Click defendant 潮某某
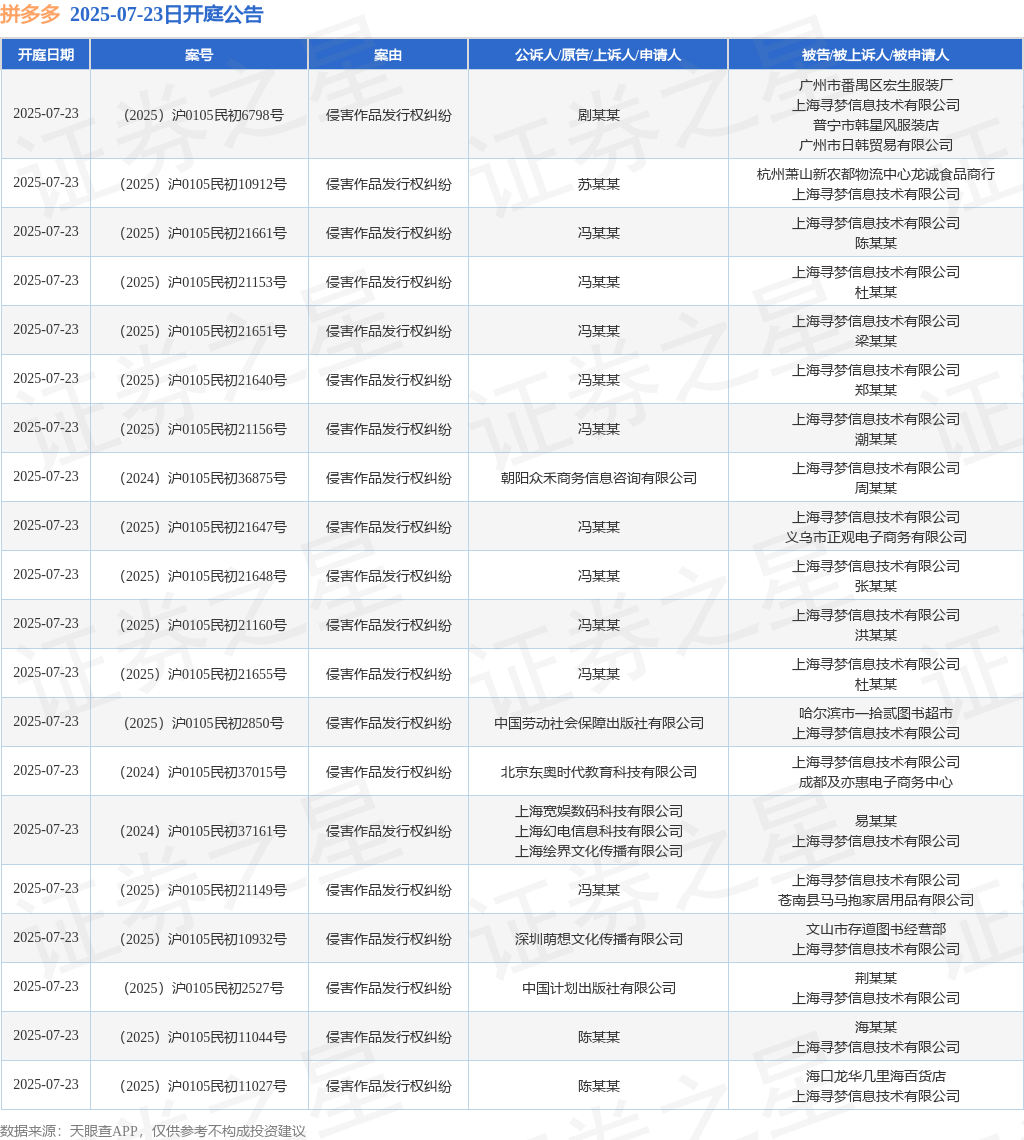The height and width of the screenshot is (1140, 1024). [x=876, y=439]
